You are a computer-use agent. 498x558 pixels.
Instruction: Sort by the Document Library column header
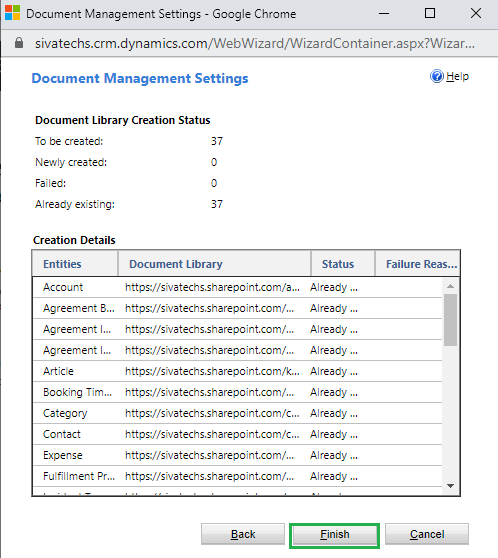[x=215, y=264]
